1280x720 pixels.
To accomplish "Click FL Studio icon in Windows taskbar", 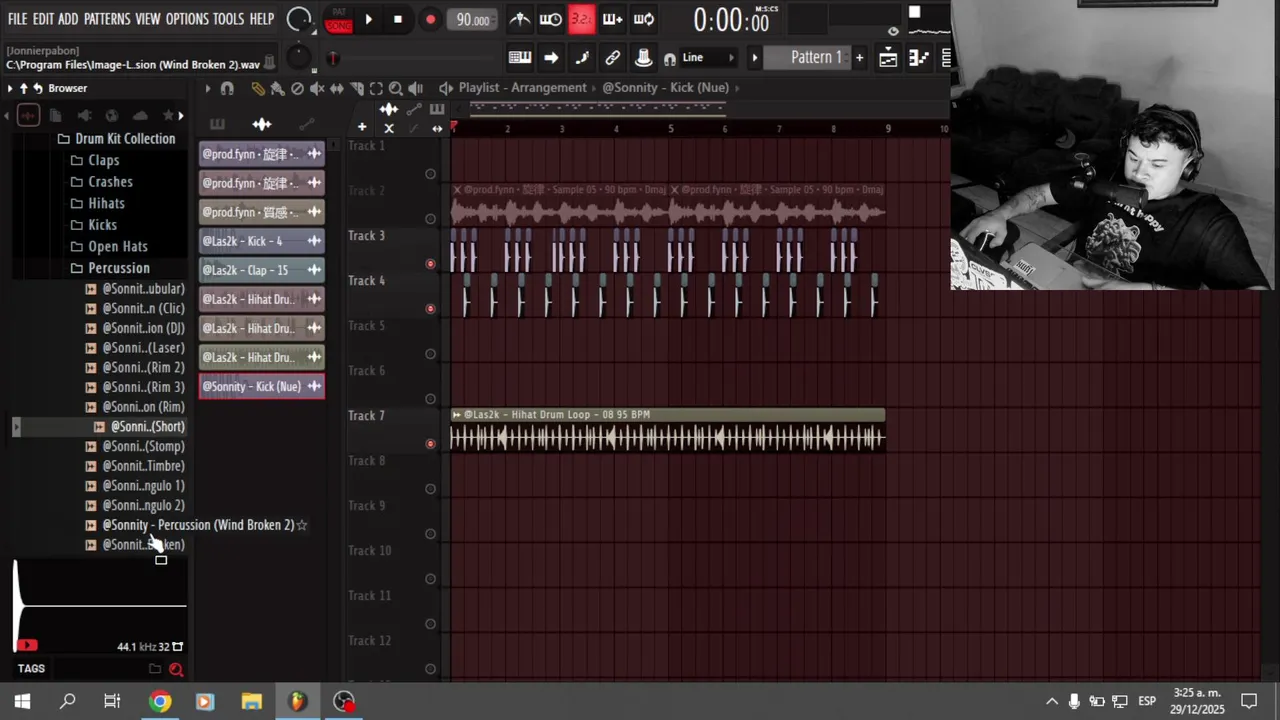I will (297, 701).
